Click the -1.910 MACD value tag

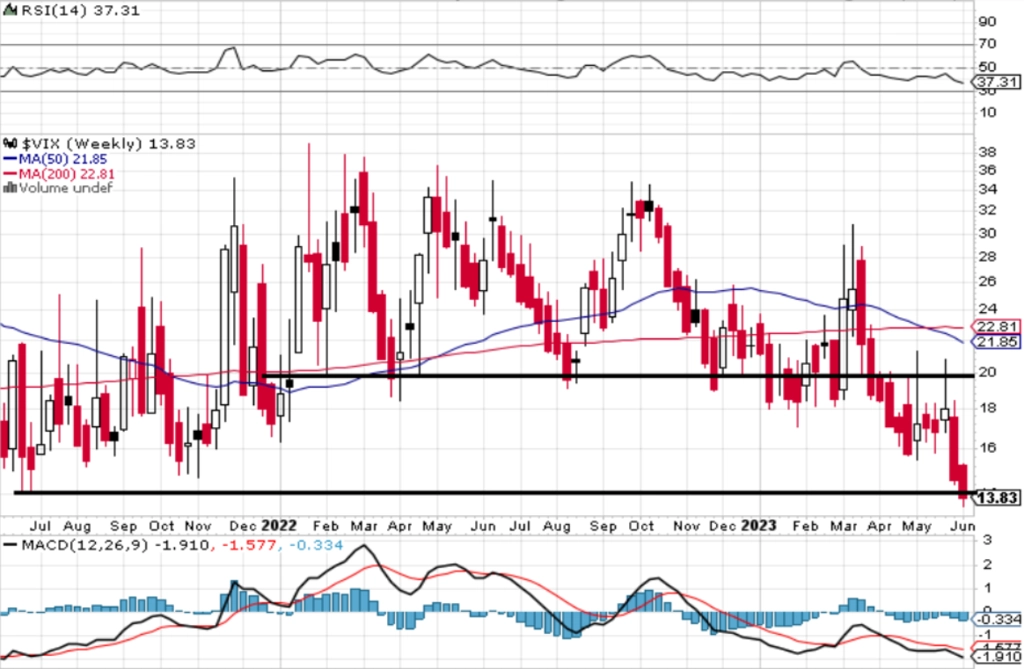click(997, 656)
